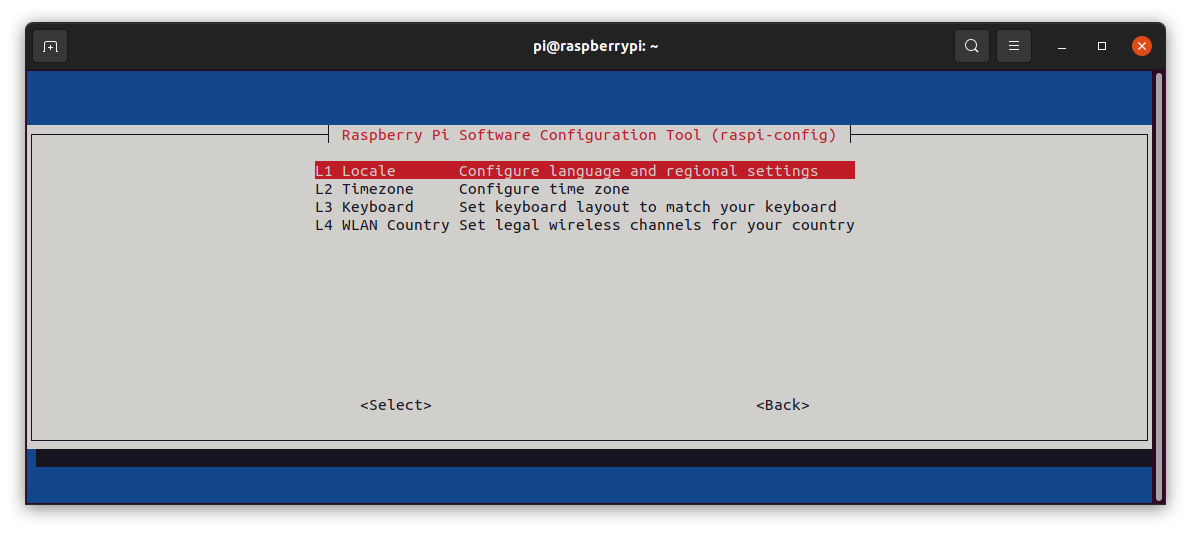This screenshot has width=1191, height=533.
Task: Select the L1 Locale menu entry
Action: pyautogui.click(x=585, y=171)
